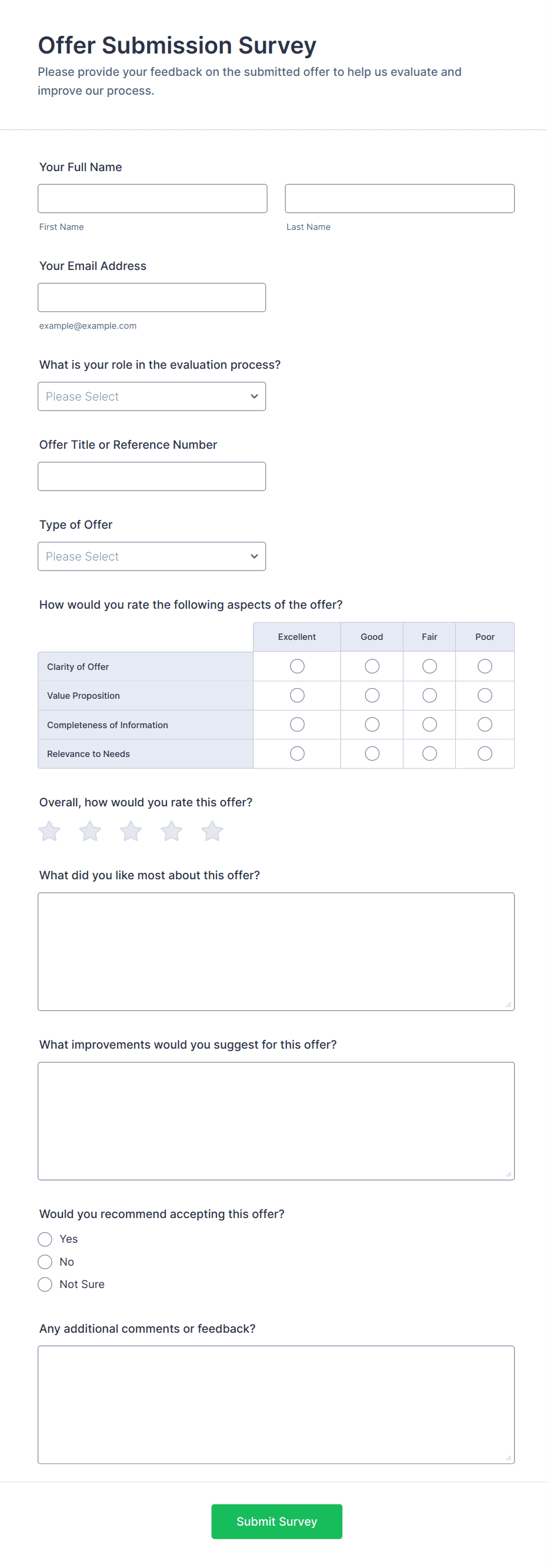This screenshot has height=1568, width=547.
Task: Choose the Not Sure recommendation option
Action: pyautogui.click(x=45, y=1285)
